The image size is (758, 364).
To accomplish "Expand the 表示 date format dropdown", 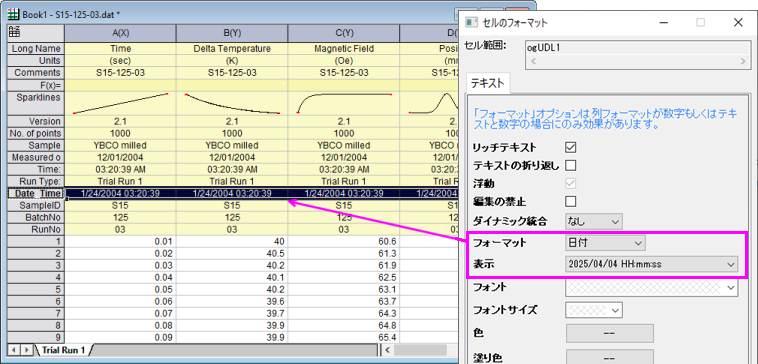I will (x=652, y=264).
